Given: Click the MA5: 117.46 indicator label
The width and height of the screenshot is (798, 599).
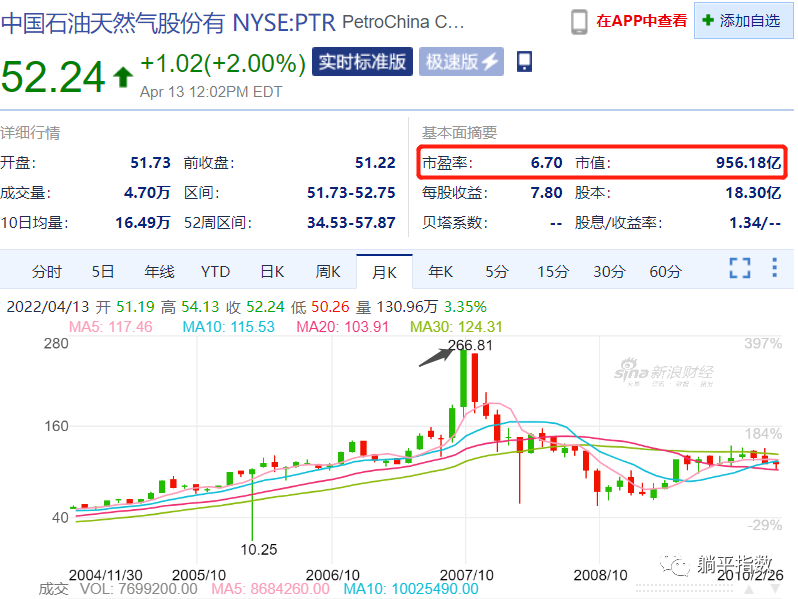Looking at the screenshot, I should (110, 327).
